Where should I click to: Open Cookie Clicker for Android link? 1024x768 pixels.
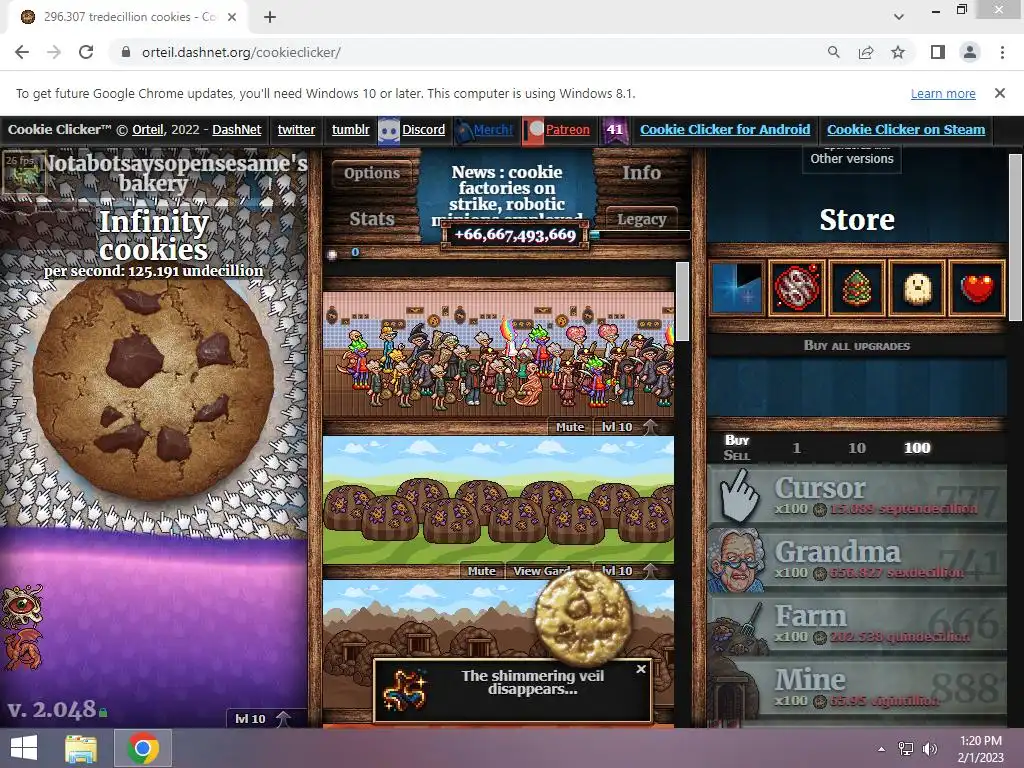click(725, 129)
